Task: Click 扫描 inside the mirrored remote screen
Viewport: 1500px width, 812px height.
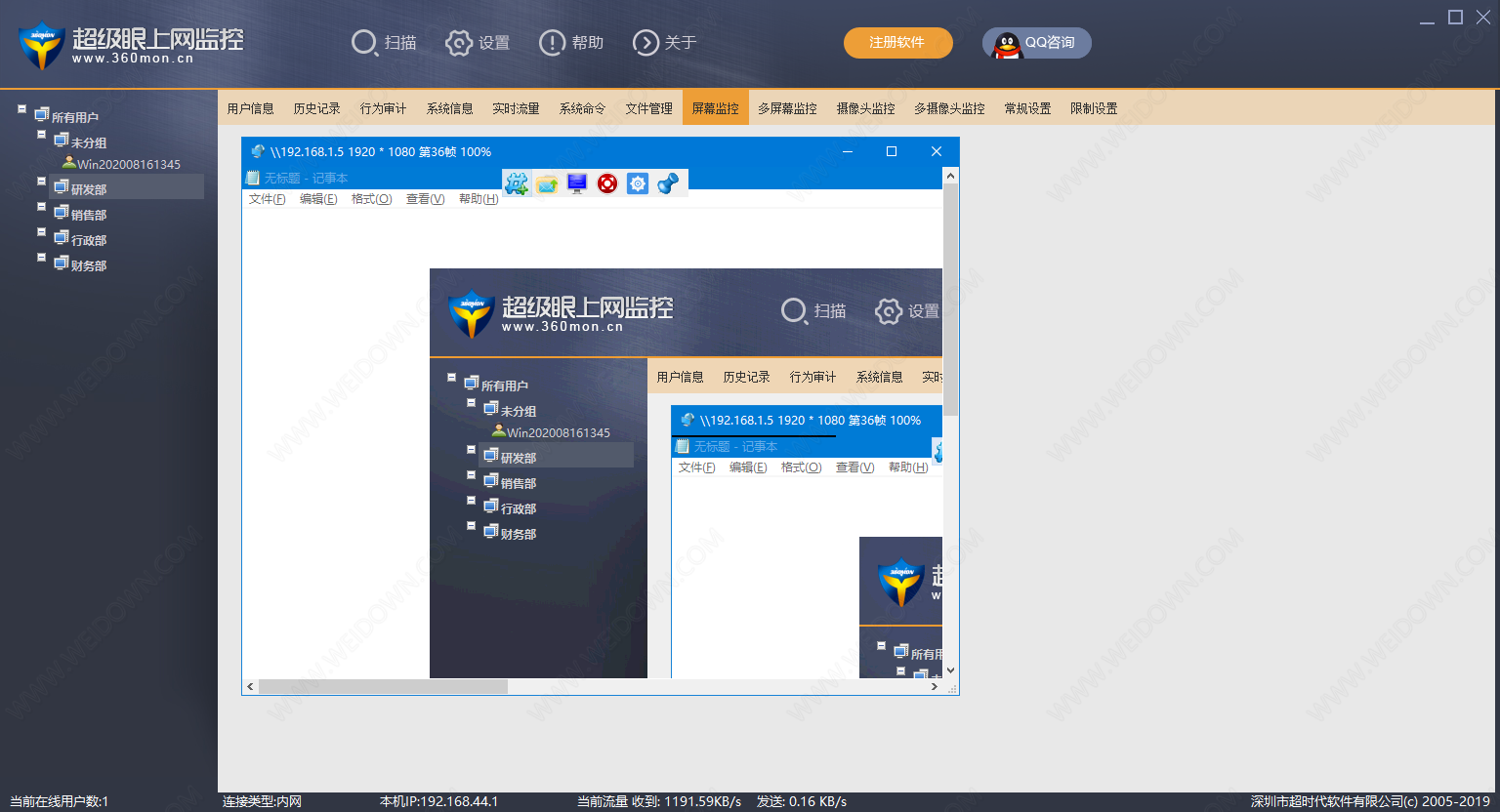Action: (813, 311)
